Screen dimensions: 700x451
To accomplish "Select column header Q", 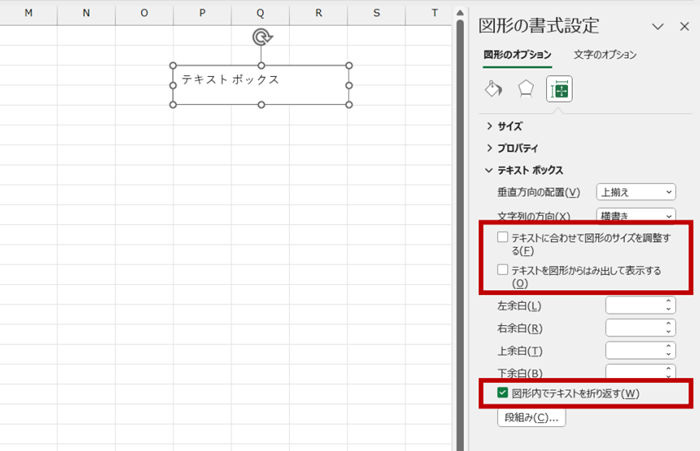I will click(x=261, y=13).
